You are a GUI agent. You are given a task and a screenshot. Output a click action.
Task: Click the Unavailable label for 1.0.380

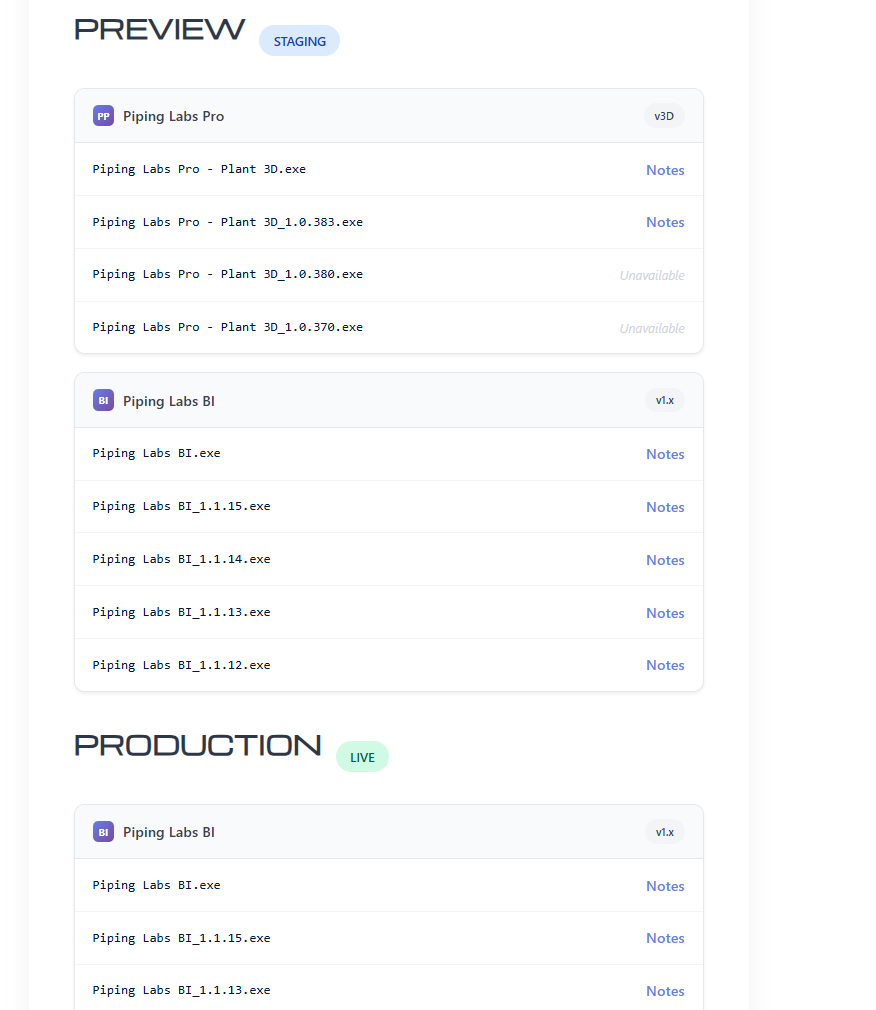652,275
